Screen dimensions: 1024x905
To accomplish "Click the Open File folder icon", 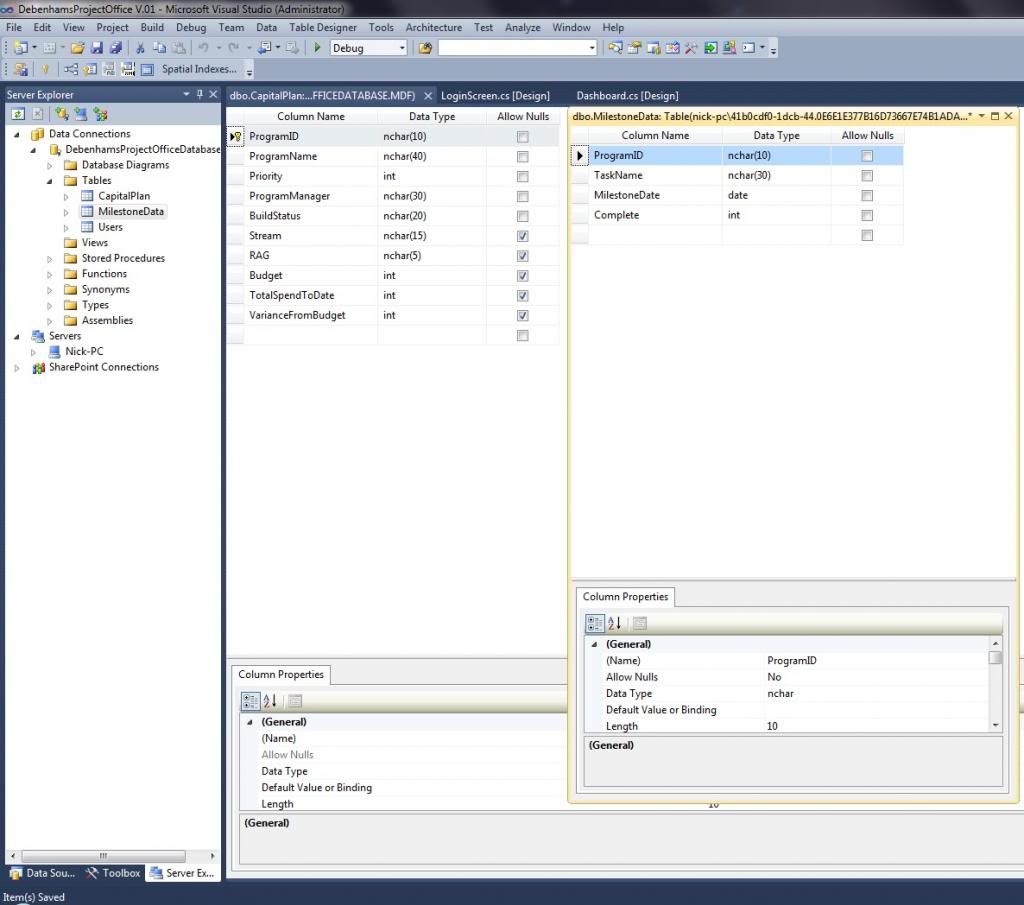I will 78,48.
